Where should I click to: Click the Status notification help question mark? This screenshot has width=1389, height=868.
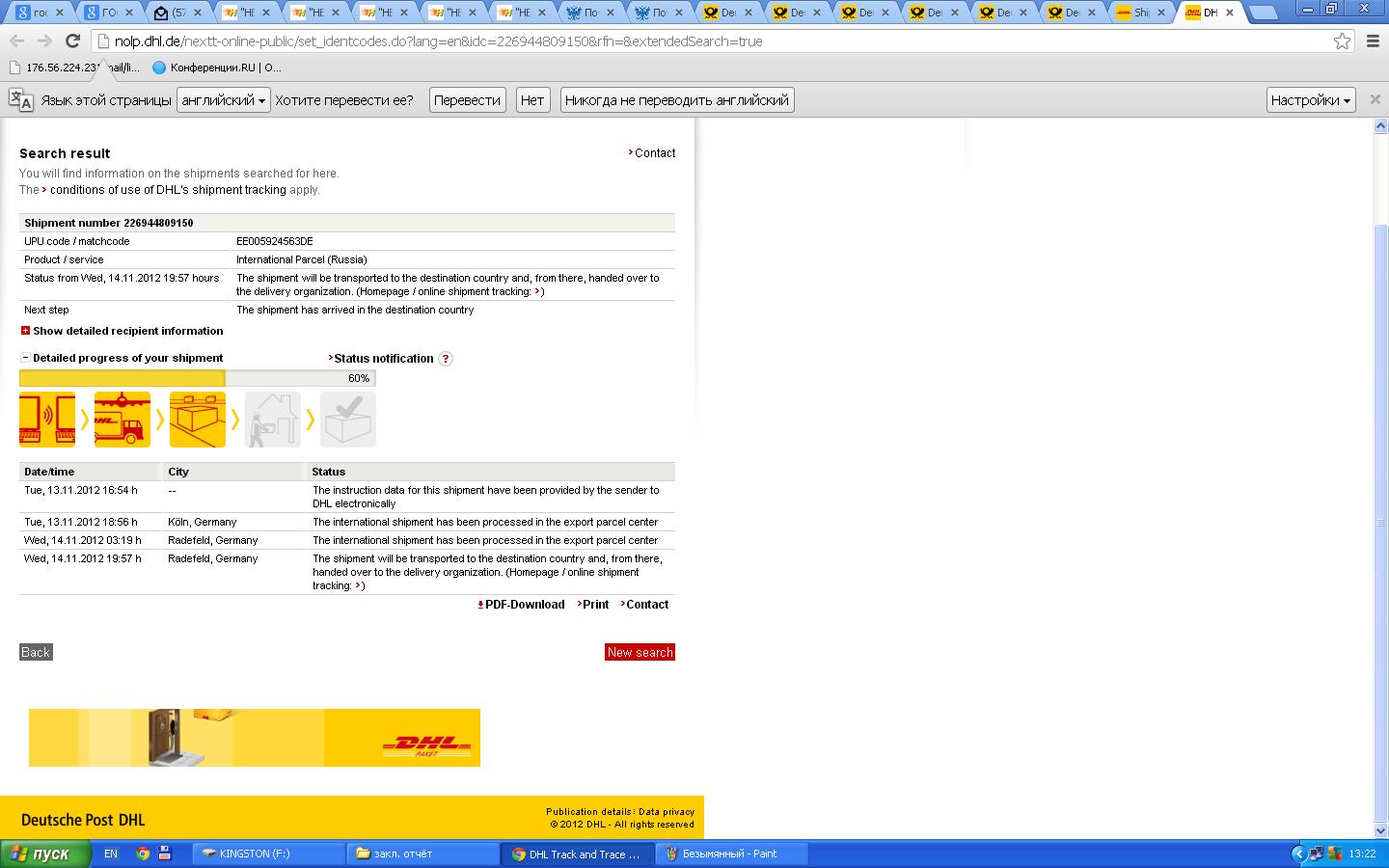(446, 359)
